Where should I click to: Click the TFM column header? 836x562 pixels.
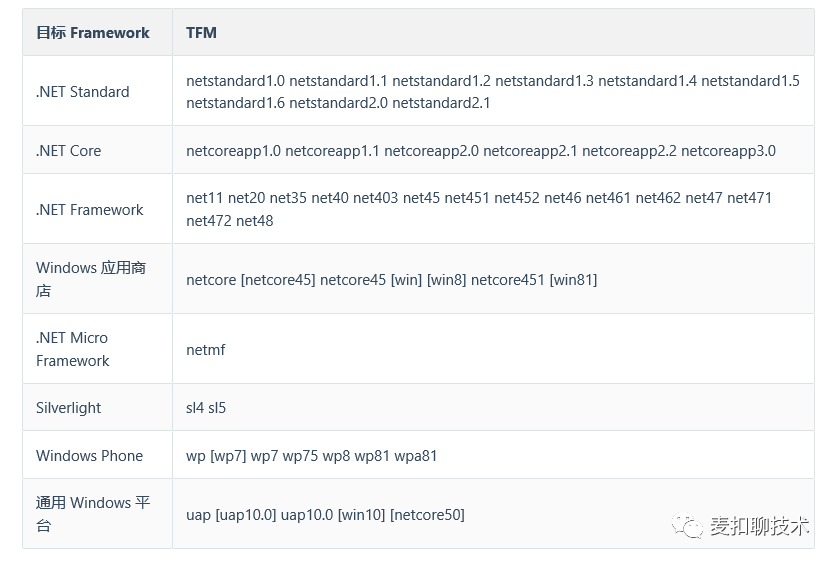(201, 33)
